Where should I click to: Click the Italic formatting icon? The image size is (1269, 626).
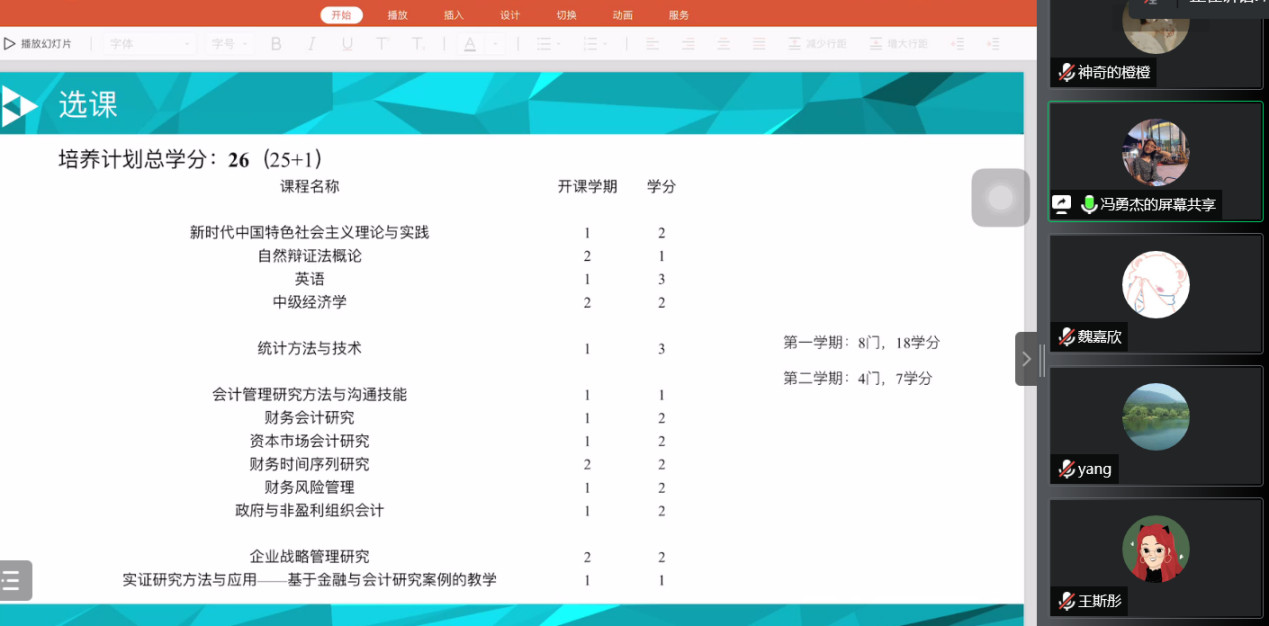click(x=311, y=44)
